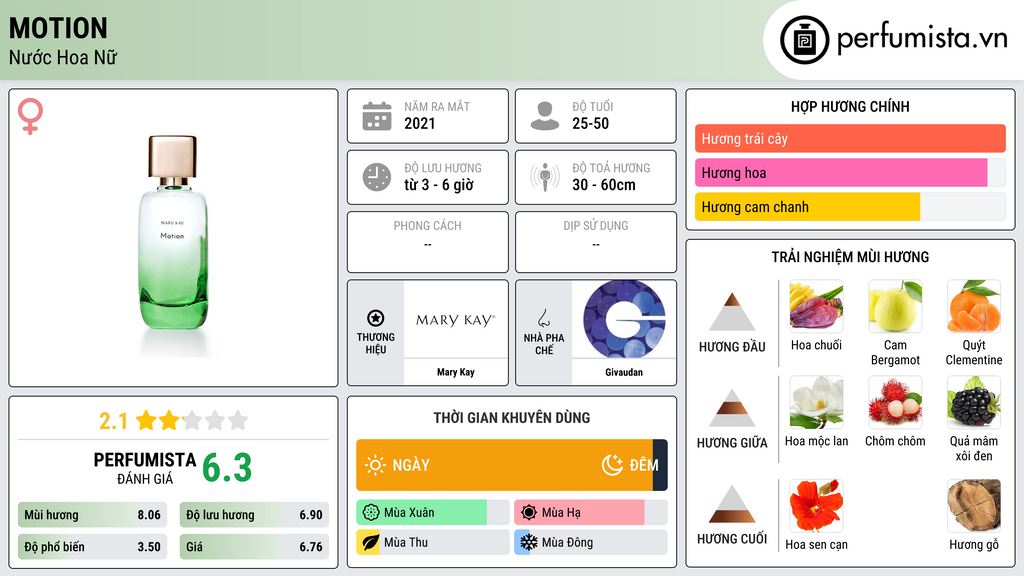
Task: Click the Độ lưu hương 6.90 score bar
Action: point(254,515)
